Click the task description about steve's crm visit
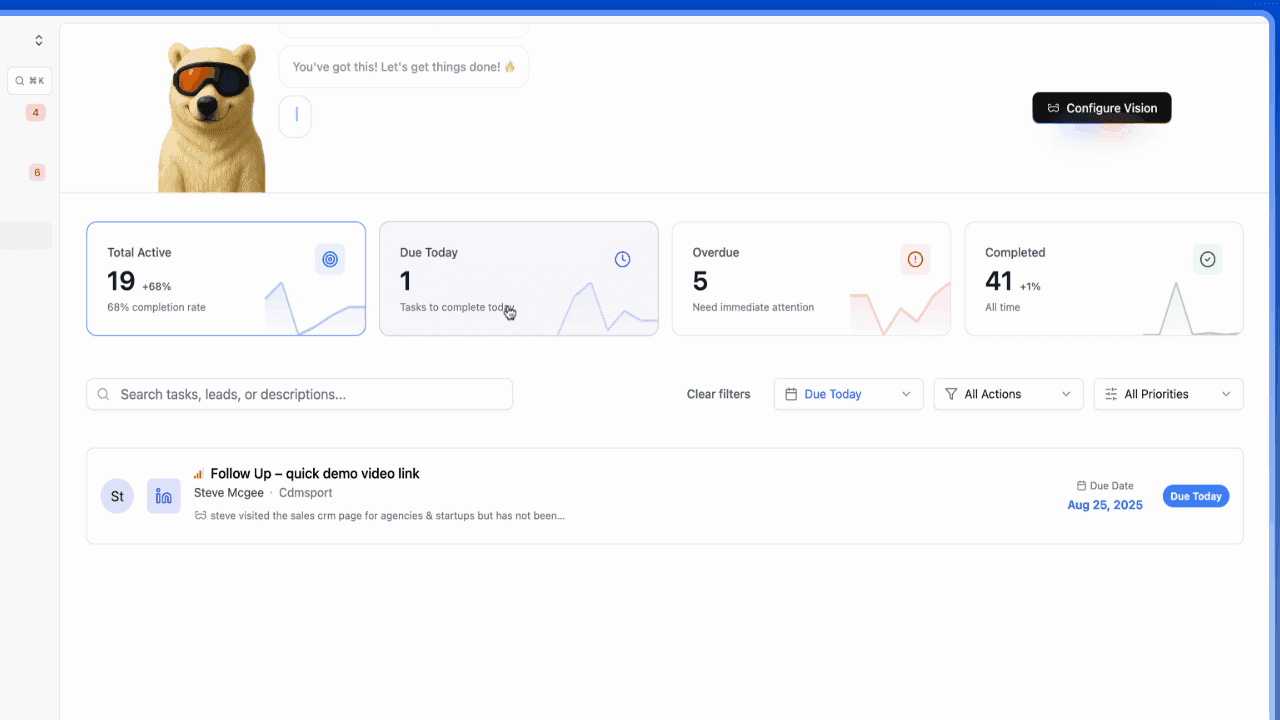The image size is (1280, 720). tap(387, 516)
